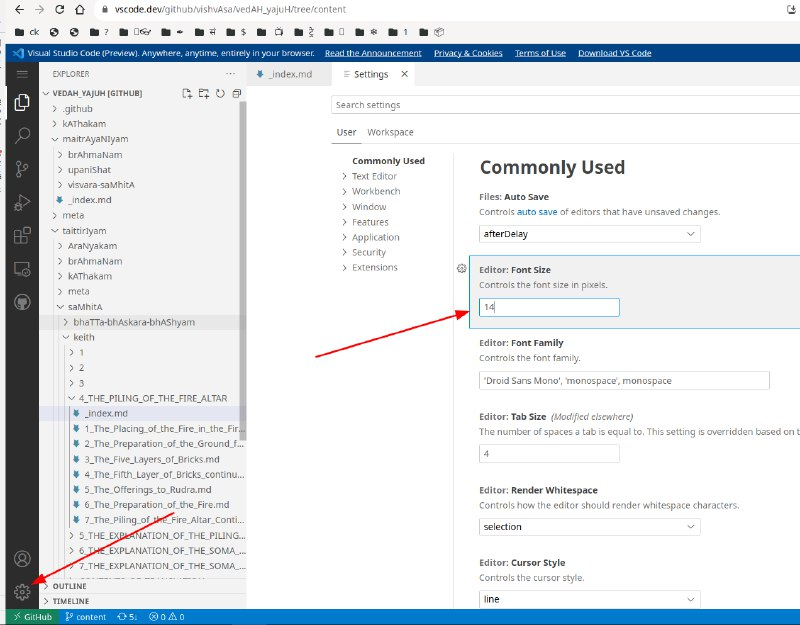
Task: Click New Folder icon in Explorer header
Action: pos(204,93)
